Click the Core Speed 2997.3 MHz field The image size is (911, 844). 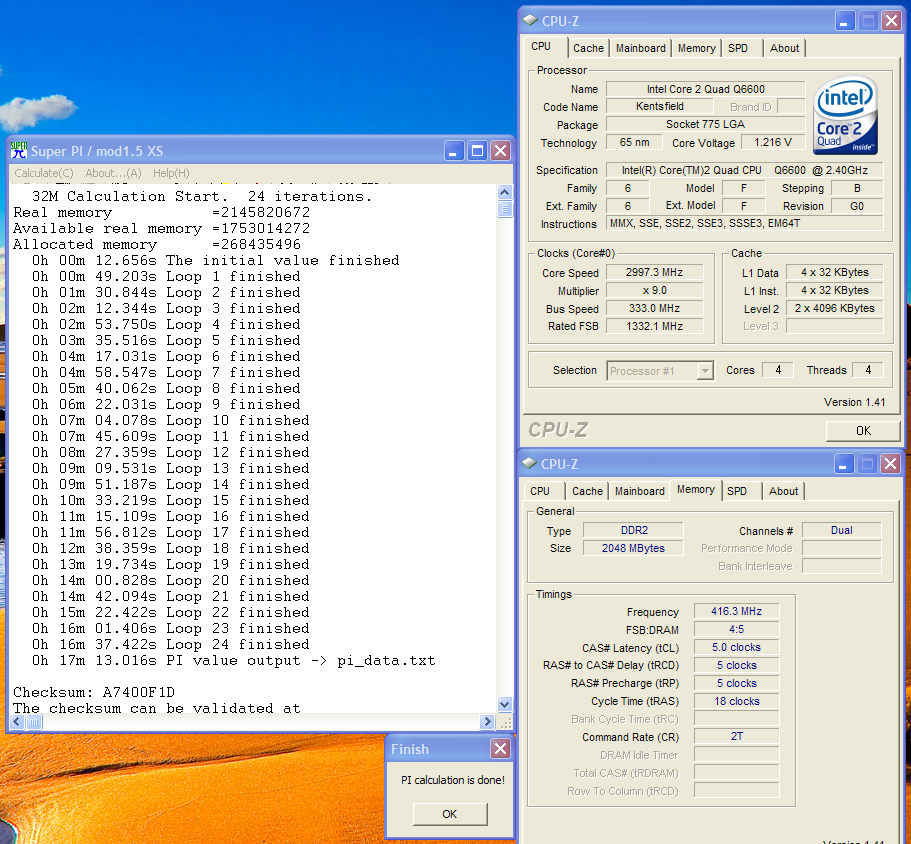pyautogui.click(x=654, y=272)
